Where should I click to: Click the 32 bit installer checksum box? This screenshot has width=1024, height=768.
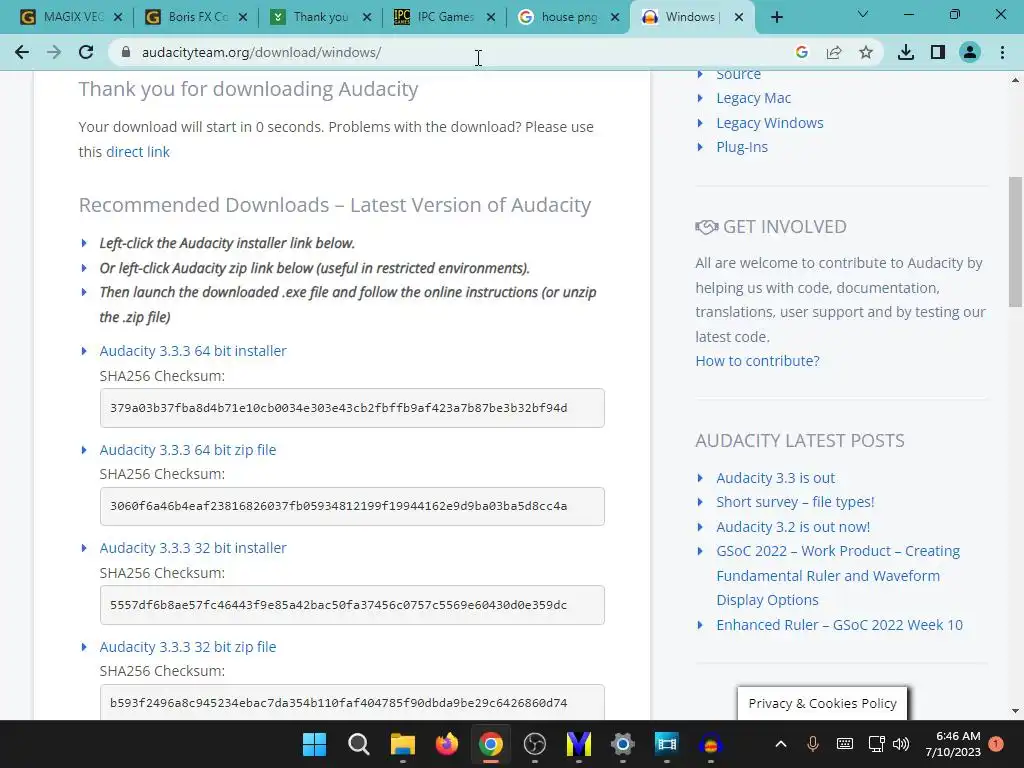[352, 605]
